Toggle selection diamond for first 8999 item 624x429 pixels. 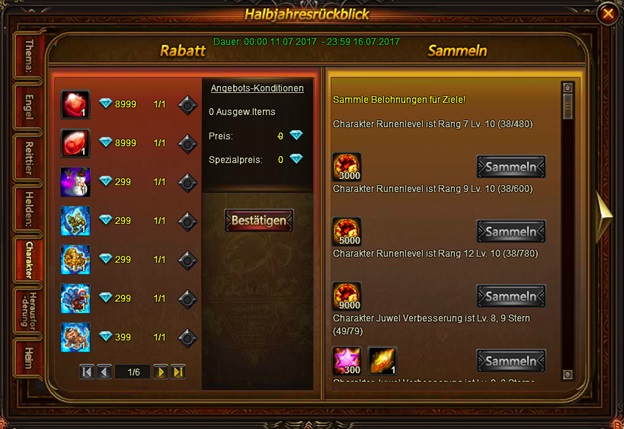[x=187, y=105]
